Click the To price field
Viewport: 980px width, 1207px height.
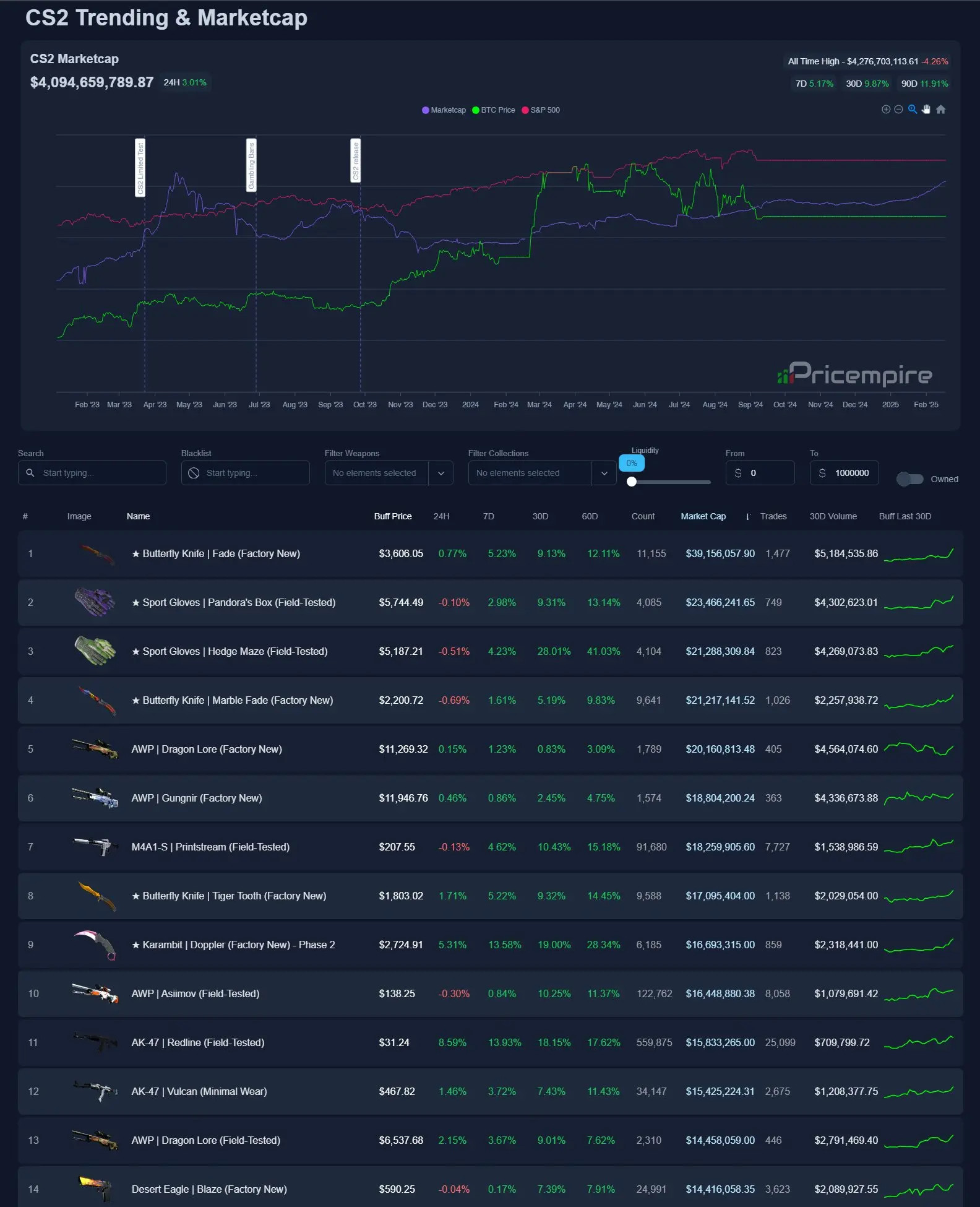pos(844,473)
